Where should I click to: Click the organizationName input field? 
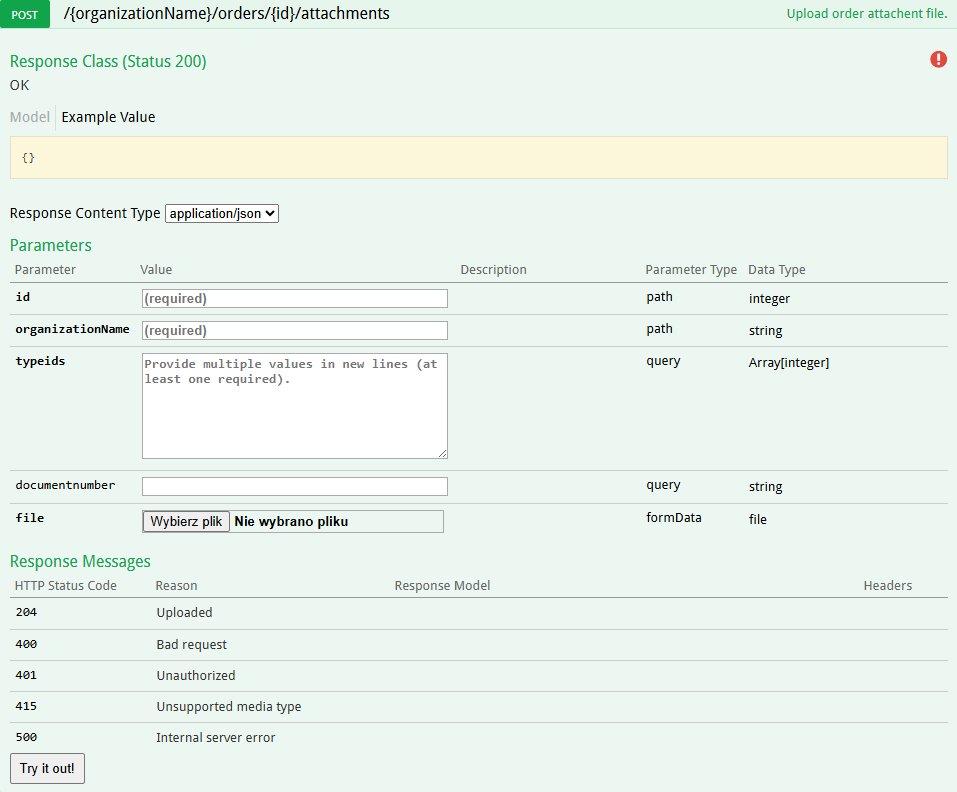tap(294, 330)
